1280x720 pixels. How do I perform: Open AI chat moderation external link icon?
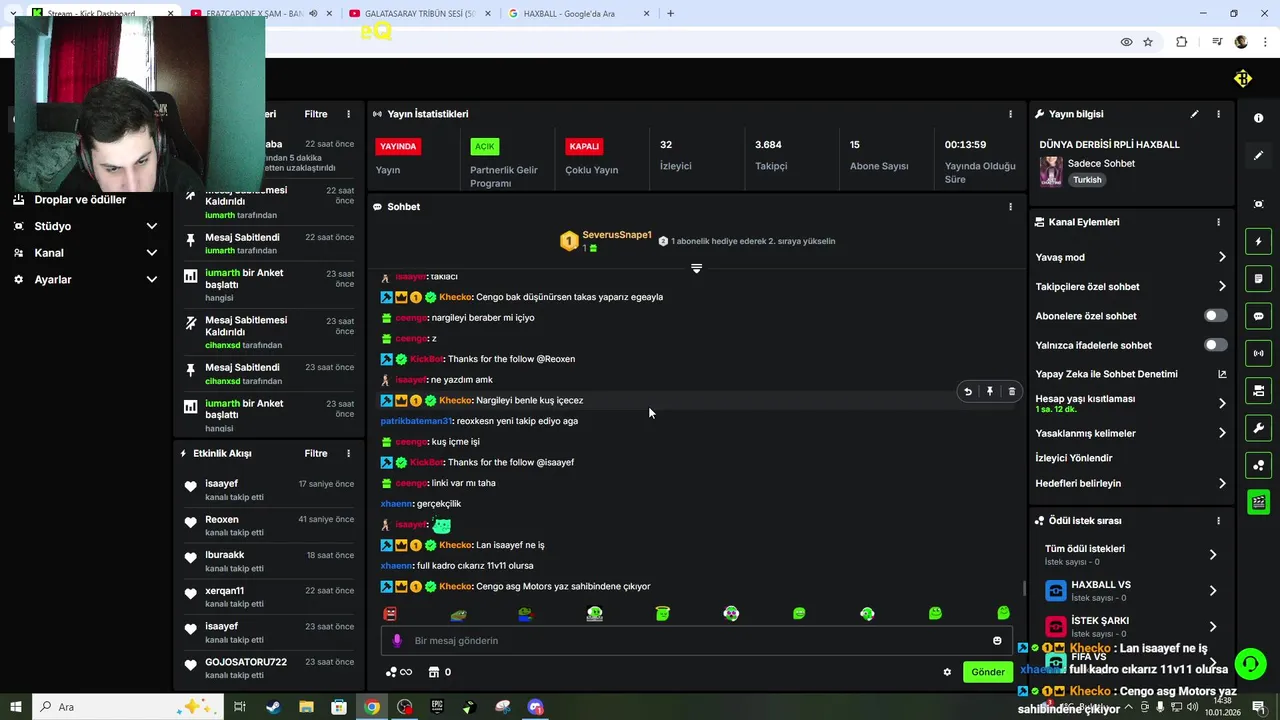point(1222,374)
